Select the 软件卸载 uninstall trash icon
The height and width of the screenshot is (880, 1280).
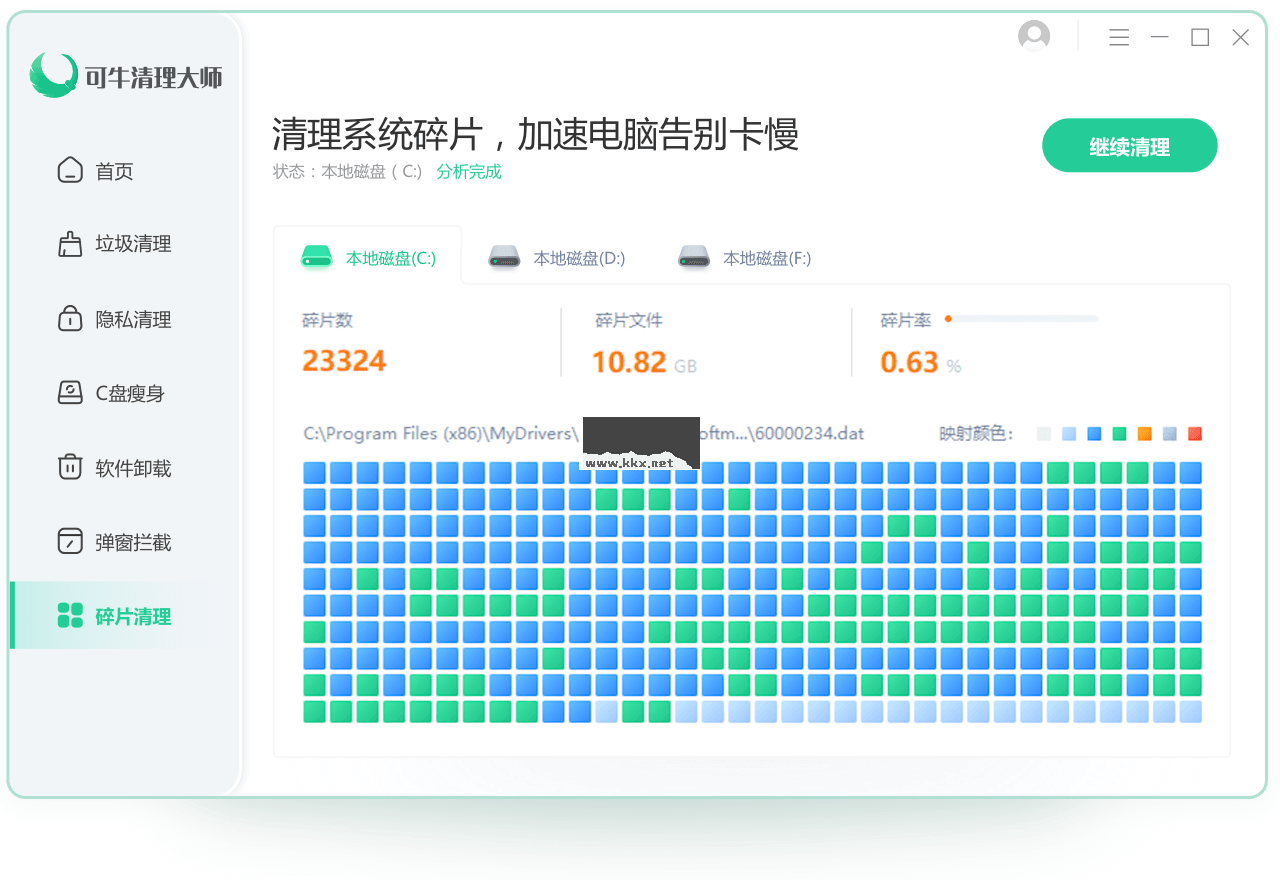click(70, 467)
